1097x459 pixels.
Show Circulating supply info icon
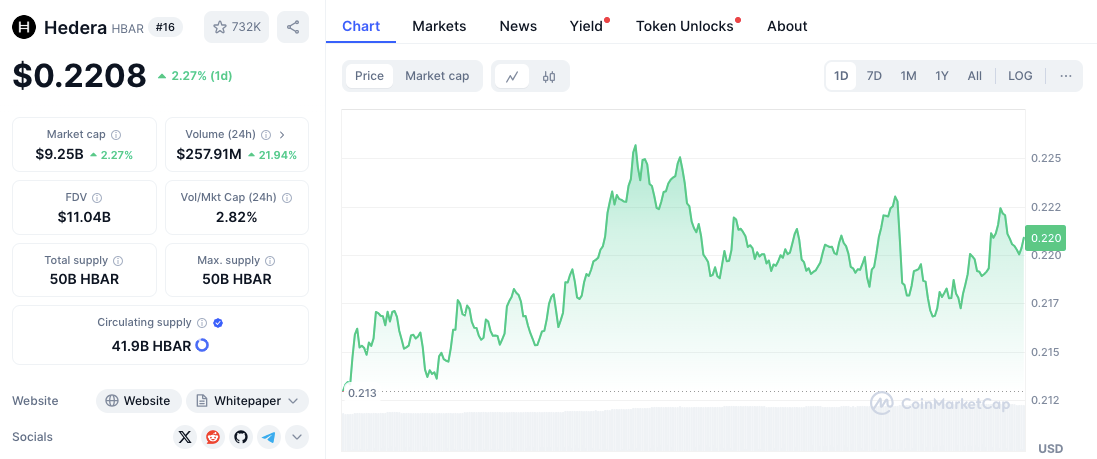coord(201,323)
